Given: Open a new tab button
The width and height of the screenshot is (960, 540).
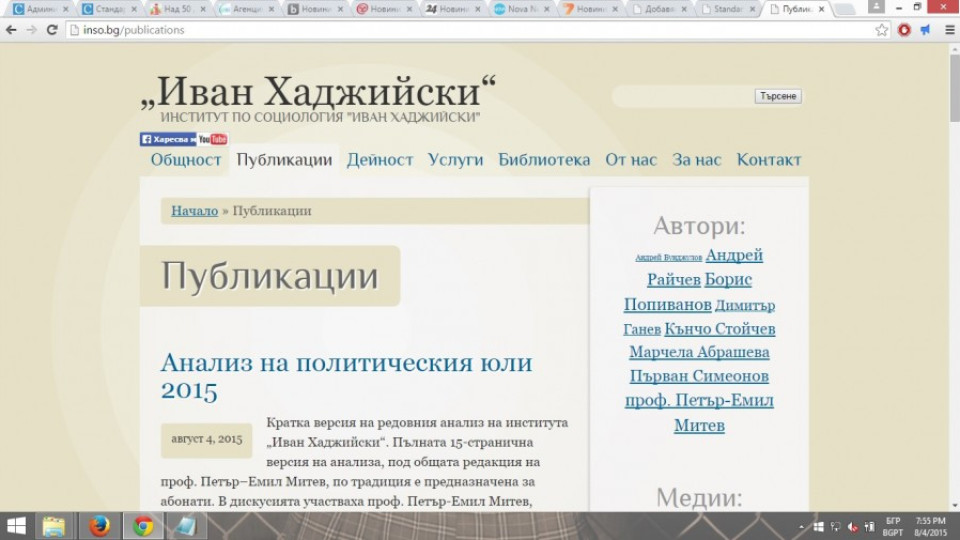Looking at the screenshot, I should [x=845, y=9].
